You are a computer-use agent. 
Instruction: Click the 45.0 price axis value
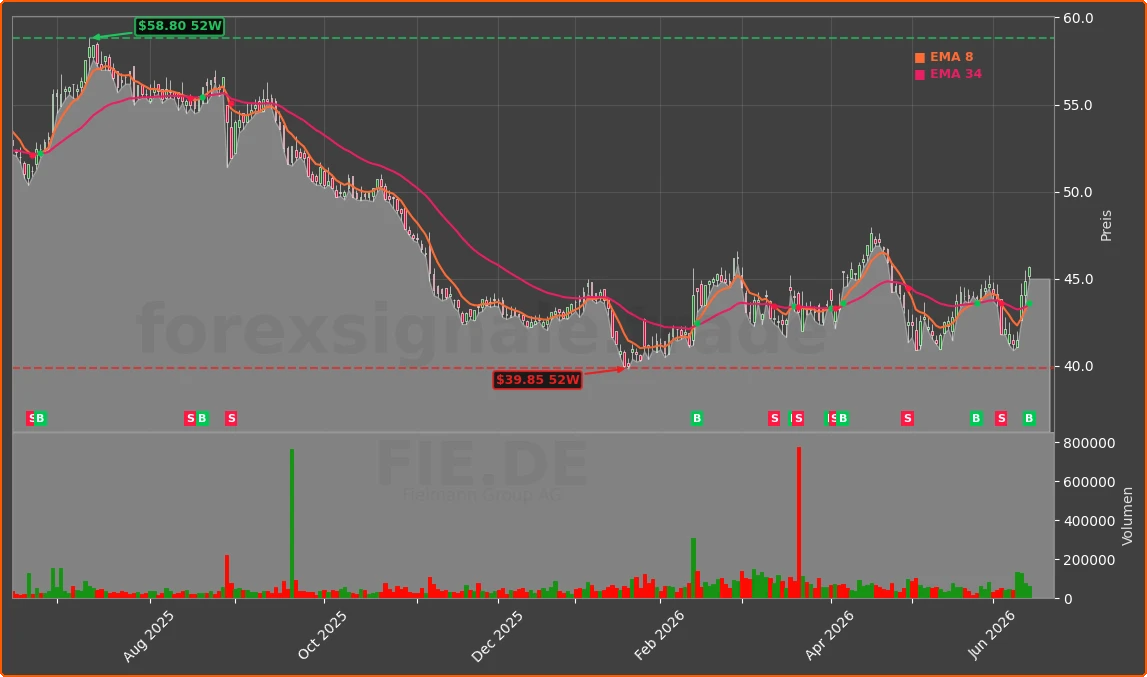(1078, 280)
